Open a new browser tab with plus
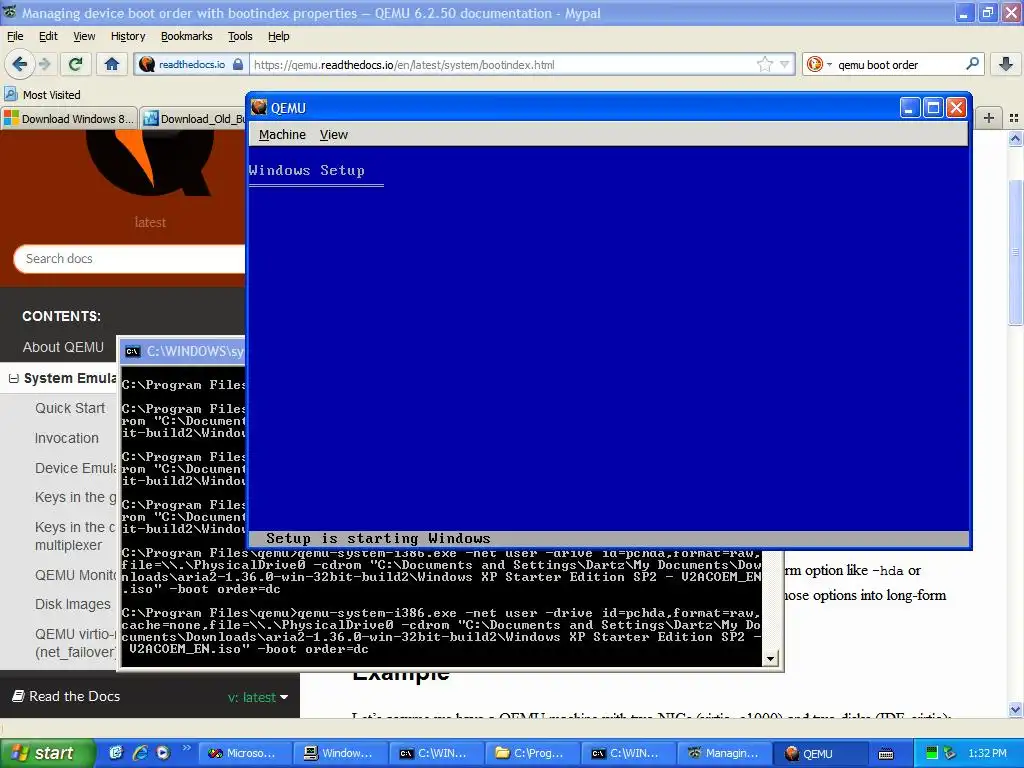1024x768 pixels. tap(989, 118)
